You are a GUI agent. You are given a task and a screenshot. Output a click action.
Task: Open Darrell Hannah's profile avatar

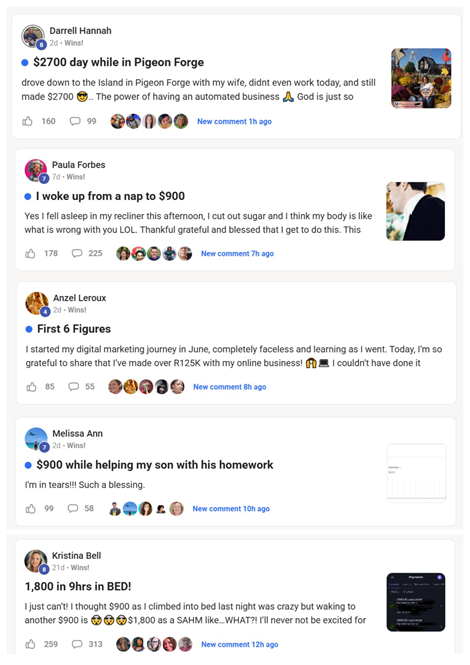pos(33,36)
